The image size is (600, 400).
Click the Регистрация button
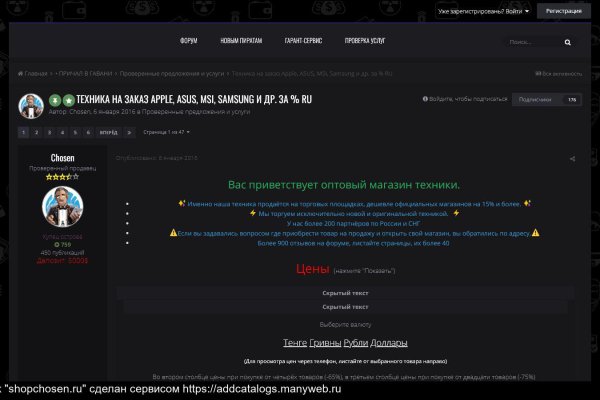coord(564,11)
